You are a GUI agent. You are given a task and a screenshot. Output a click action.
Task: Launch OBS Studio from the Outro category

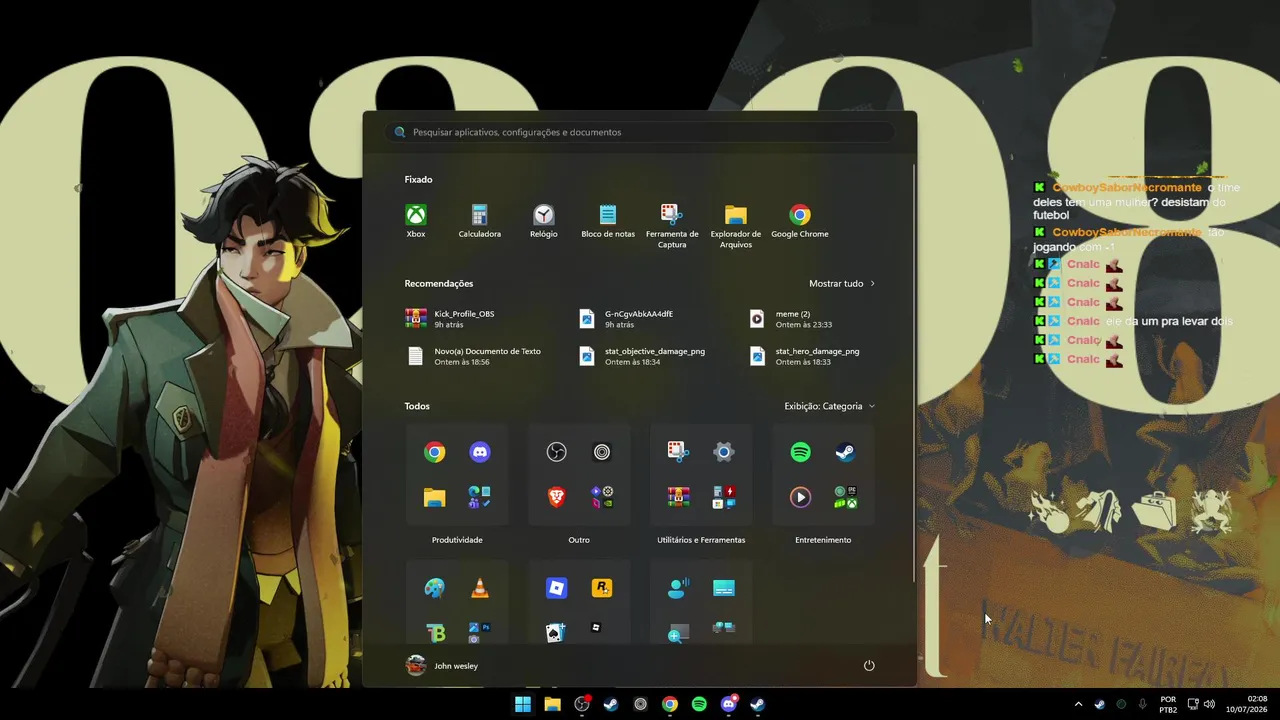(557, 452)
